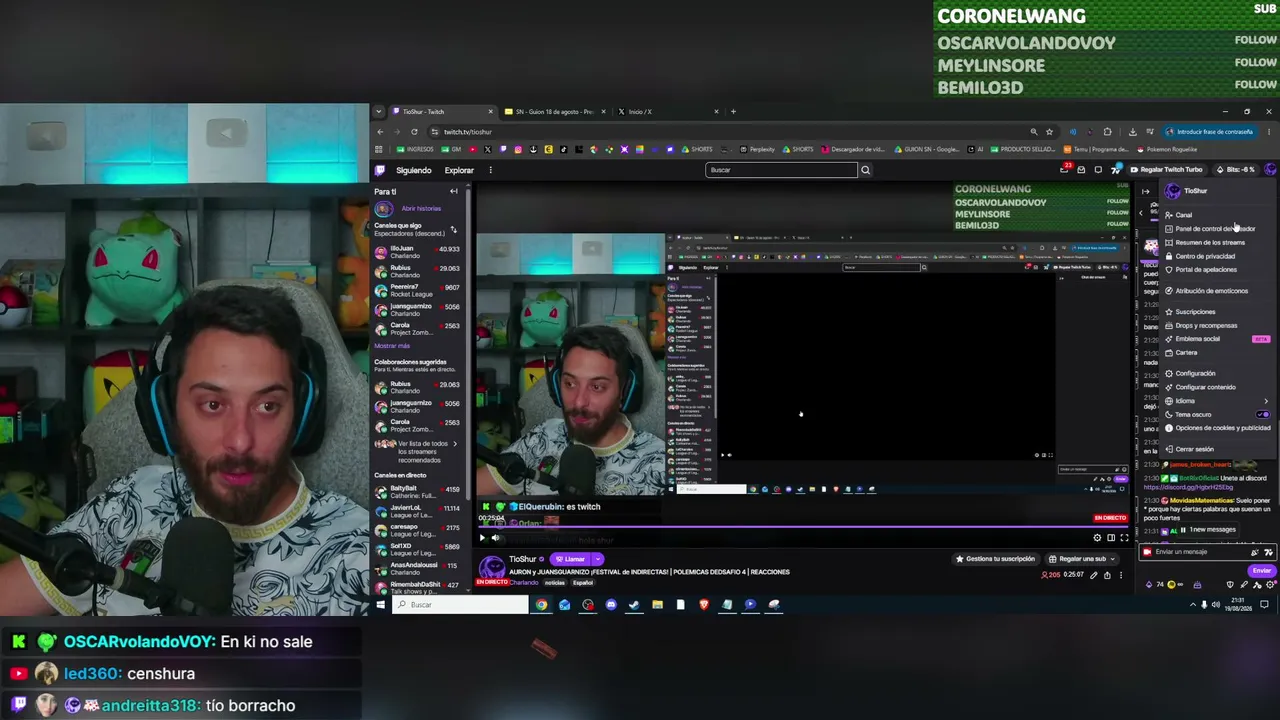Collapse the Para ti sidebar
This screenshot has height=720, width=1280.
(x=453, y=191)
